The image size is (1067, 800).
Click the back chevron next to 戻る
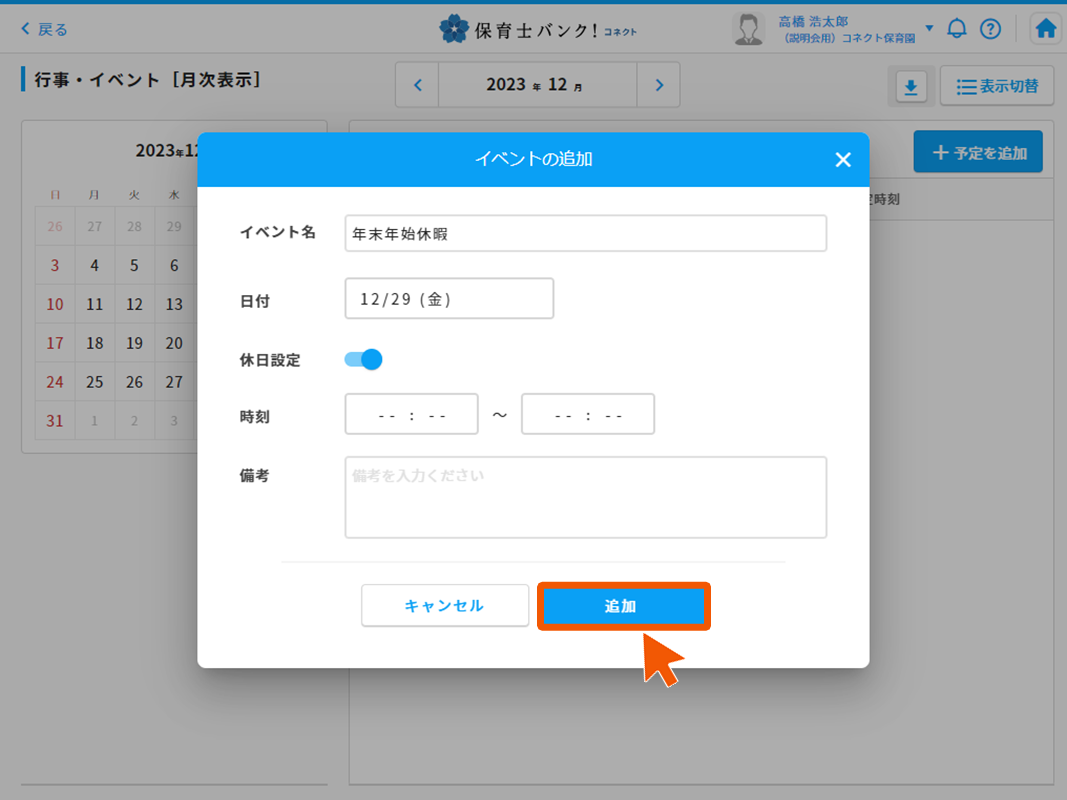coord(25,28)
